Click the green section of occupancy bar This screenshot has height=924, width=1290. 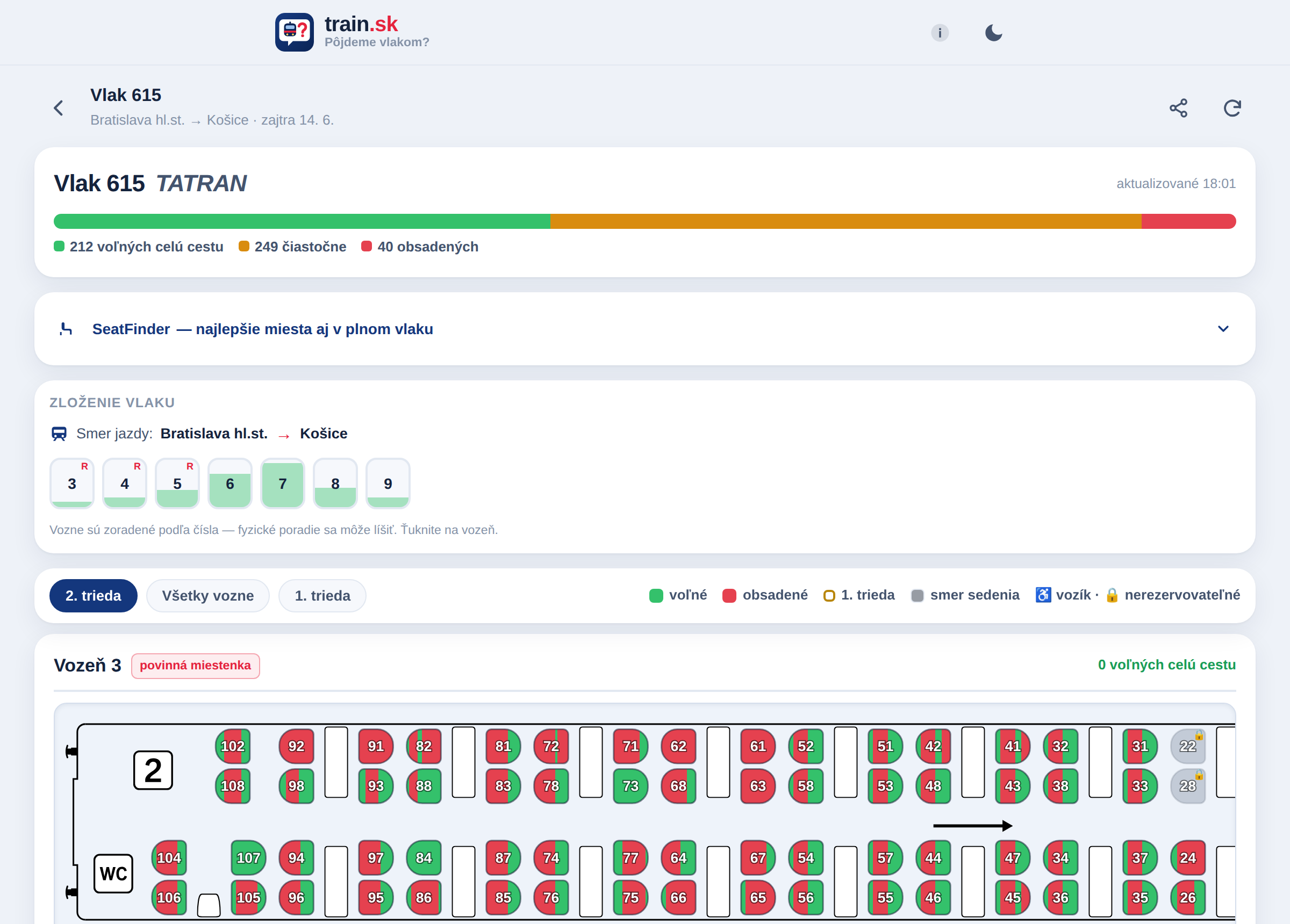click(x=302, y=221)
